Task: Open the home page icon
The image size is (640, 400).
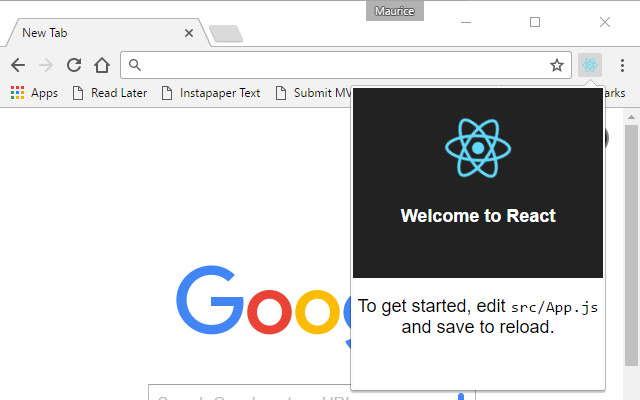Action: tap(102, 65)
